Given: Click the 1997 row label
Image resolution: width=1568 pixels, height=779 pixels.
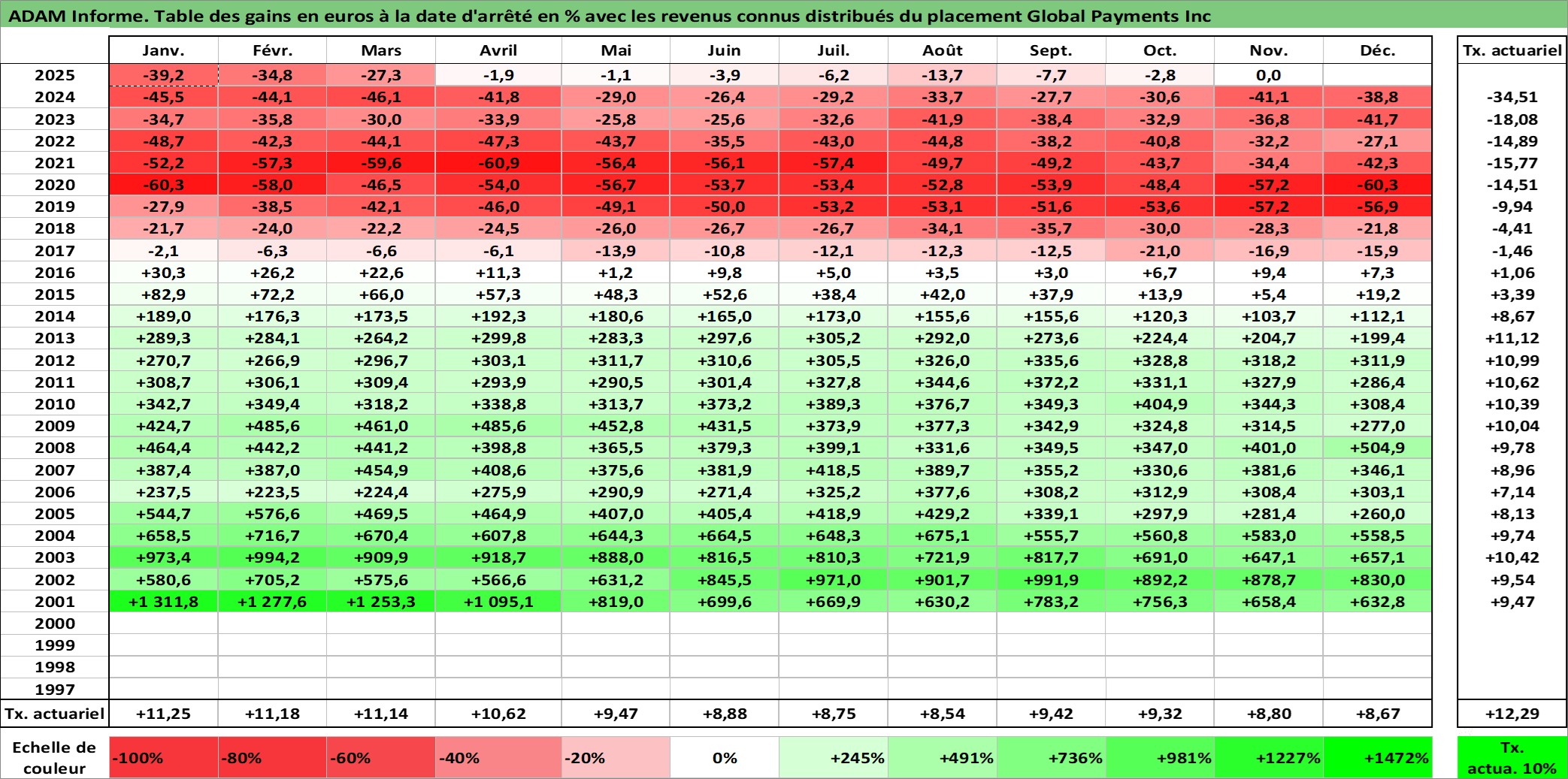Looking at the screenshot, I should [x=55, y=689].
